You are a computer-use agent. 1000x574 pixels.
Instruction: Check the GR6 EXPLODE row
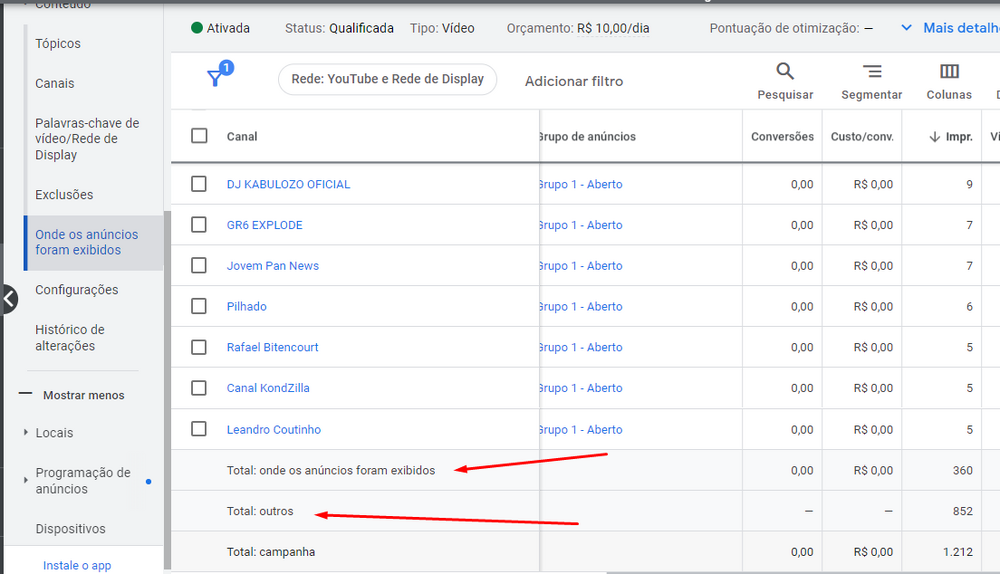199,224
